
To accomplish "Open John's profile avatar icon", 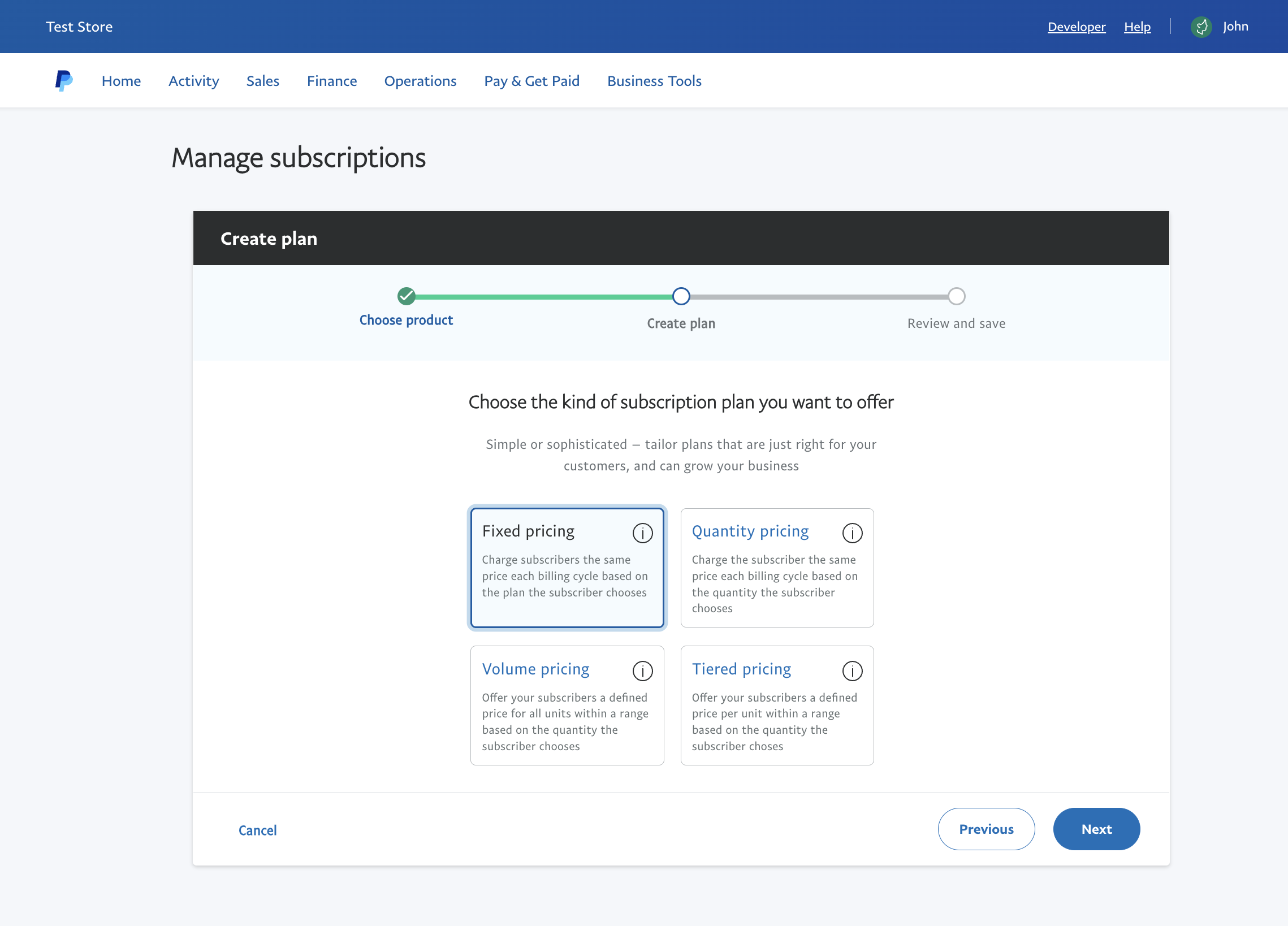I will point(1200,27).
